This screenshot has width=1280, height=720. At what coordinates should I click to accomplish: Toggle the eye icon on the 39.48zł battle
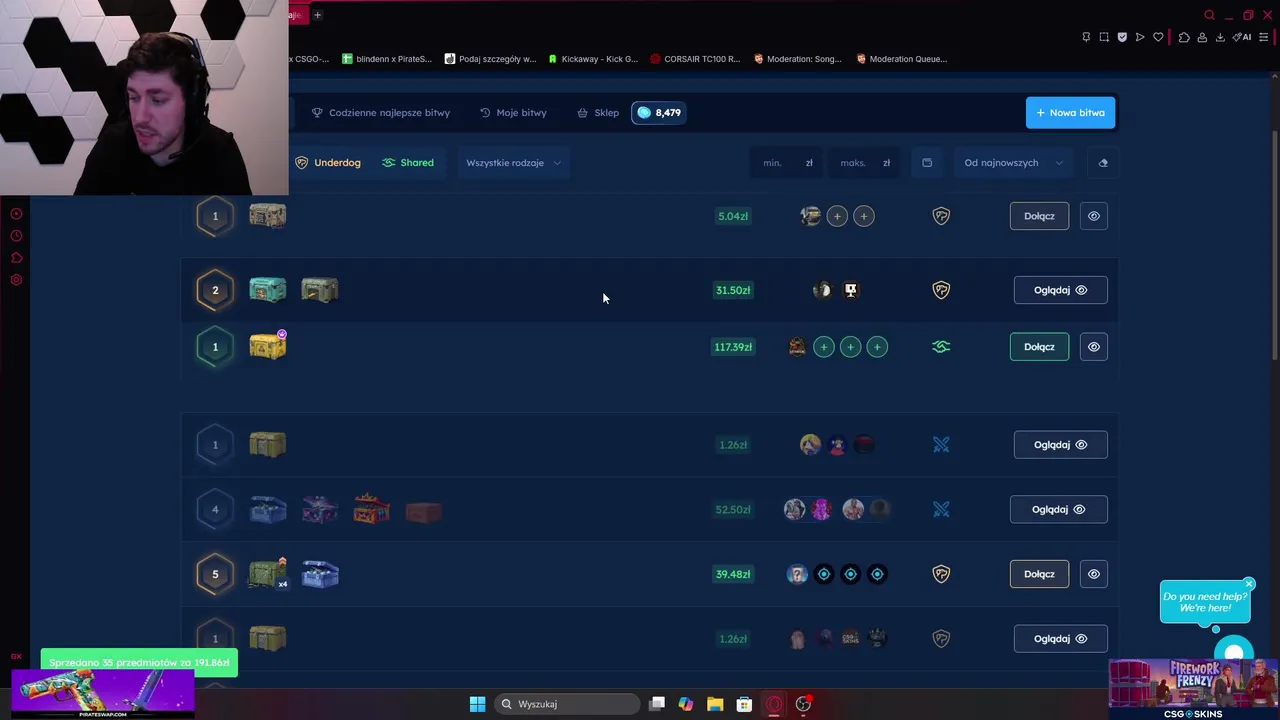click(x=1094, y=574)
